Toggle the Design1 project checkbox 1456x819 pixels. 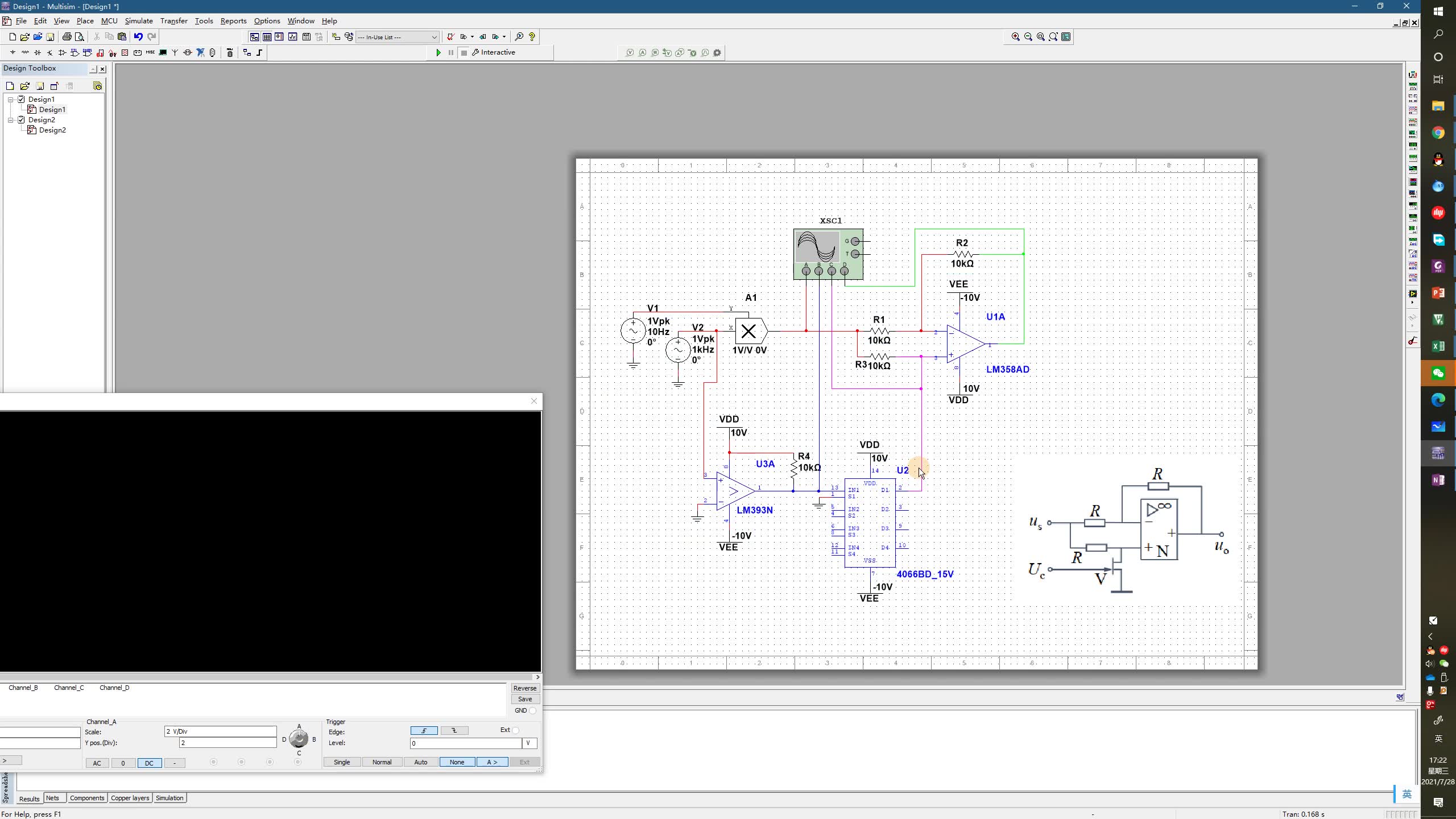click(x=22, y=100)
